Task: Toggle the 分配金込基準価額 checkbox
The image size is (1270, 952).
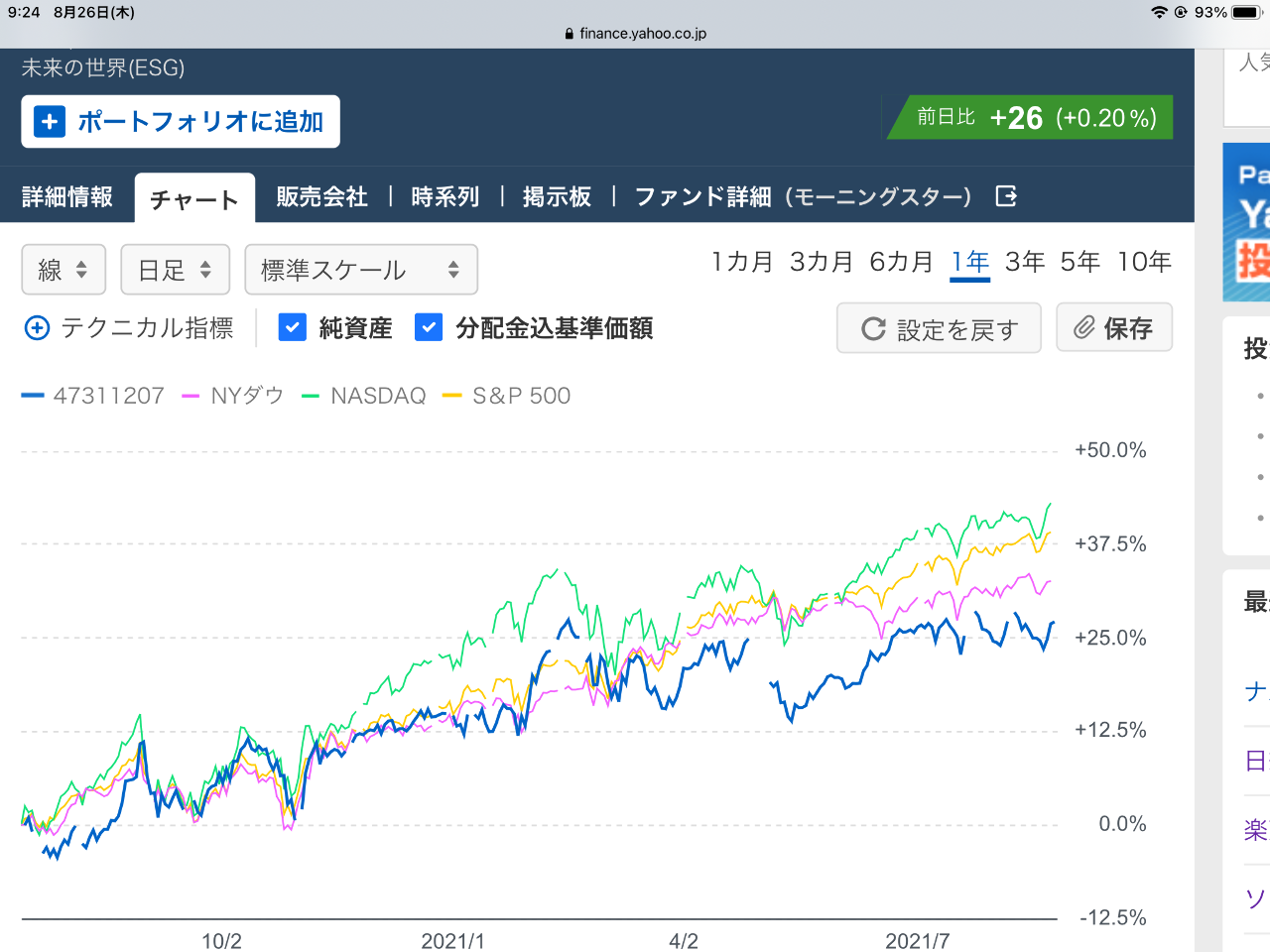Action: [429, 327]
